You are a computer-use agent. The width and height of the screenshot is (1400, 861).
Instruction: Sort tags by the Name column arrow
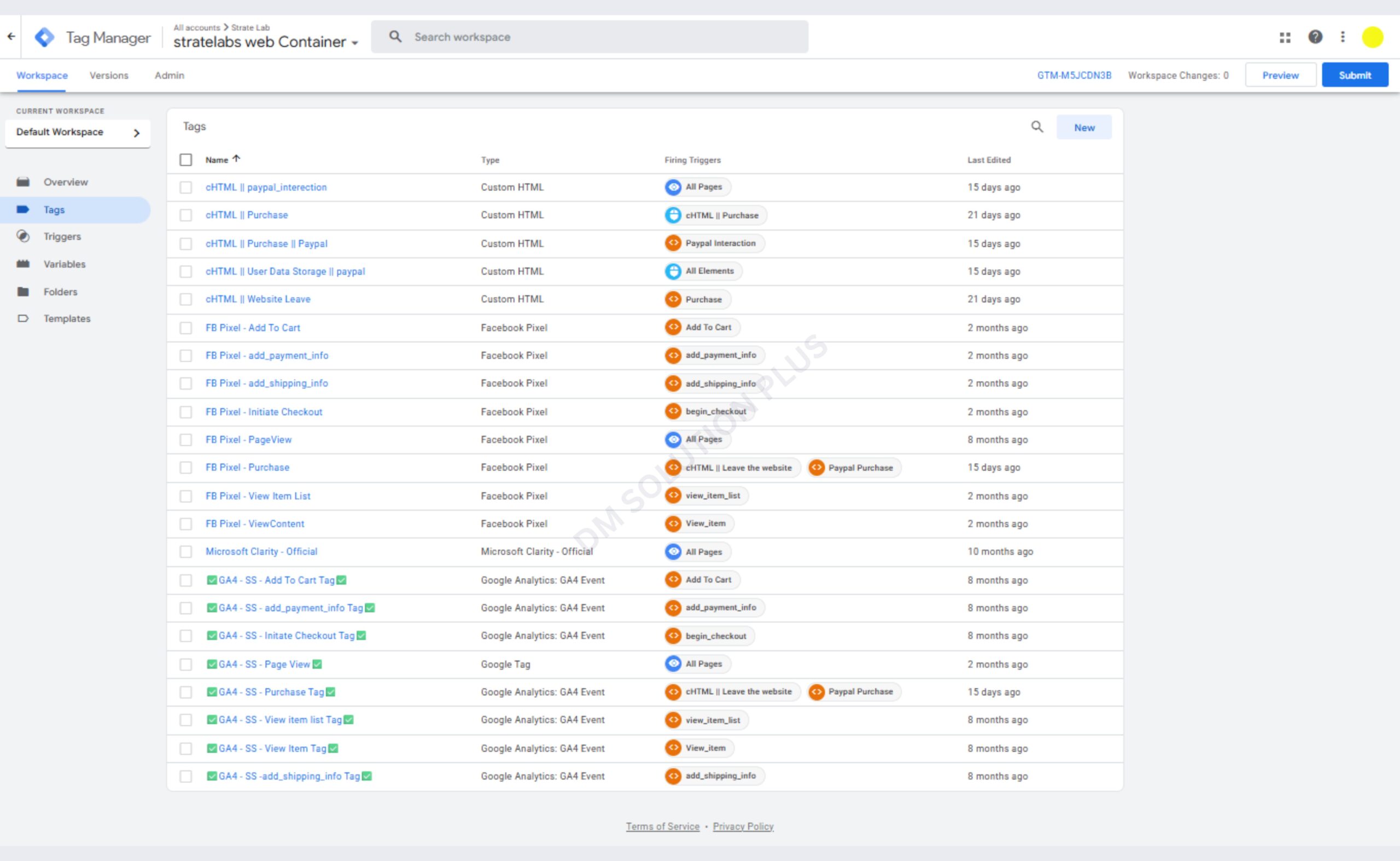click(236, 159)
